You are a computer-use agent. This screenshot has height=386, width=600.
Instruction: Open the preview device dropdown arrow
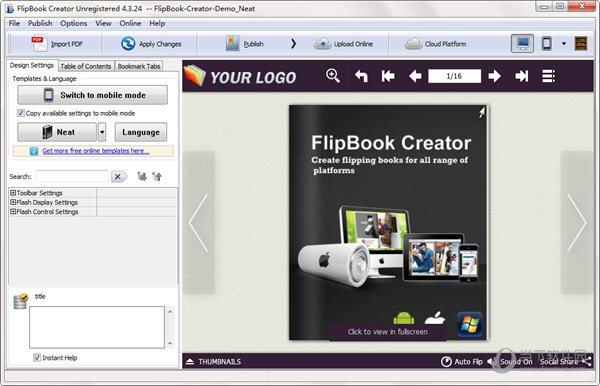[x=564, y=44]
